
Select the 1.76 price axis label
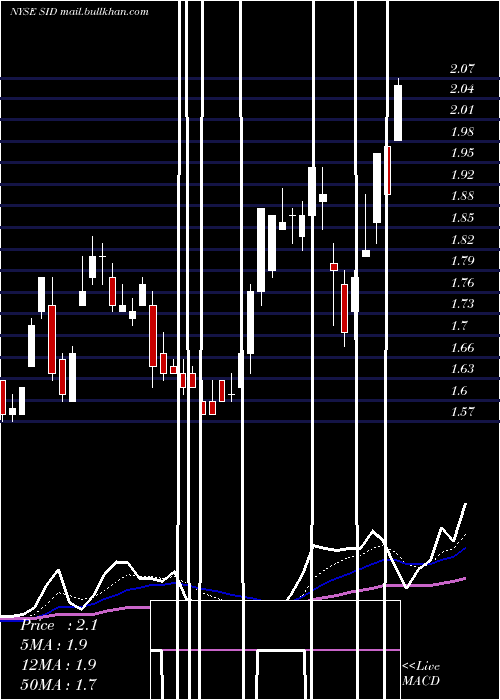point(462,283)
